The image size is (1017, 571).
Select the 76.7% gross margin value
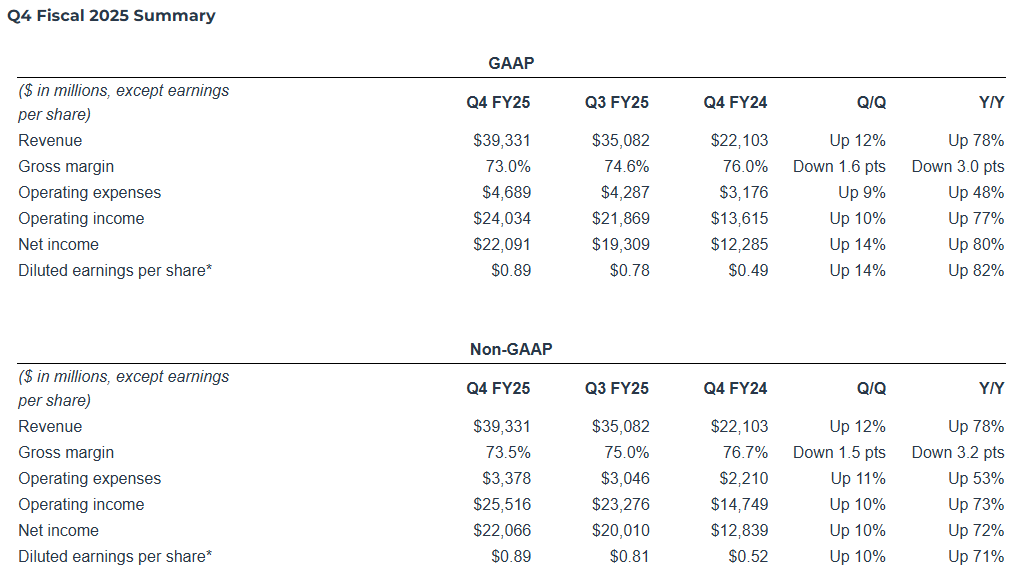(x=746, y=452)
